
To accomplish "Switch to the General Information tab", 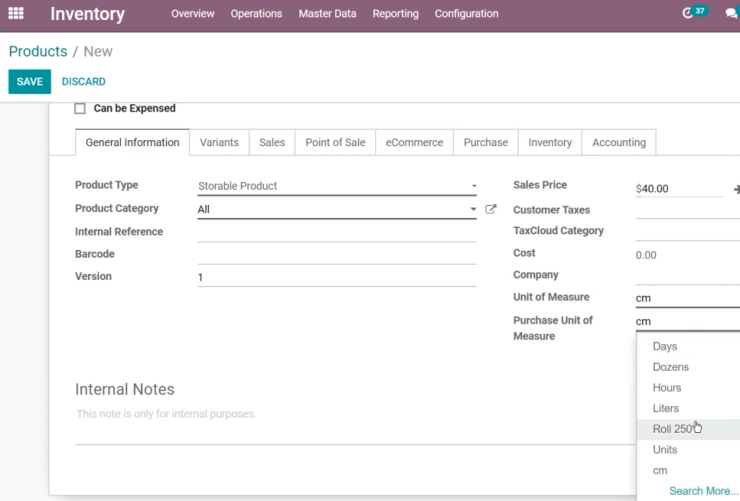I will [x=132, y=142].
